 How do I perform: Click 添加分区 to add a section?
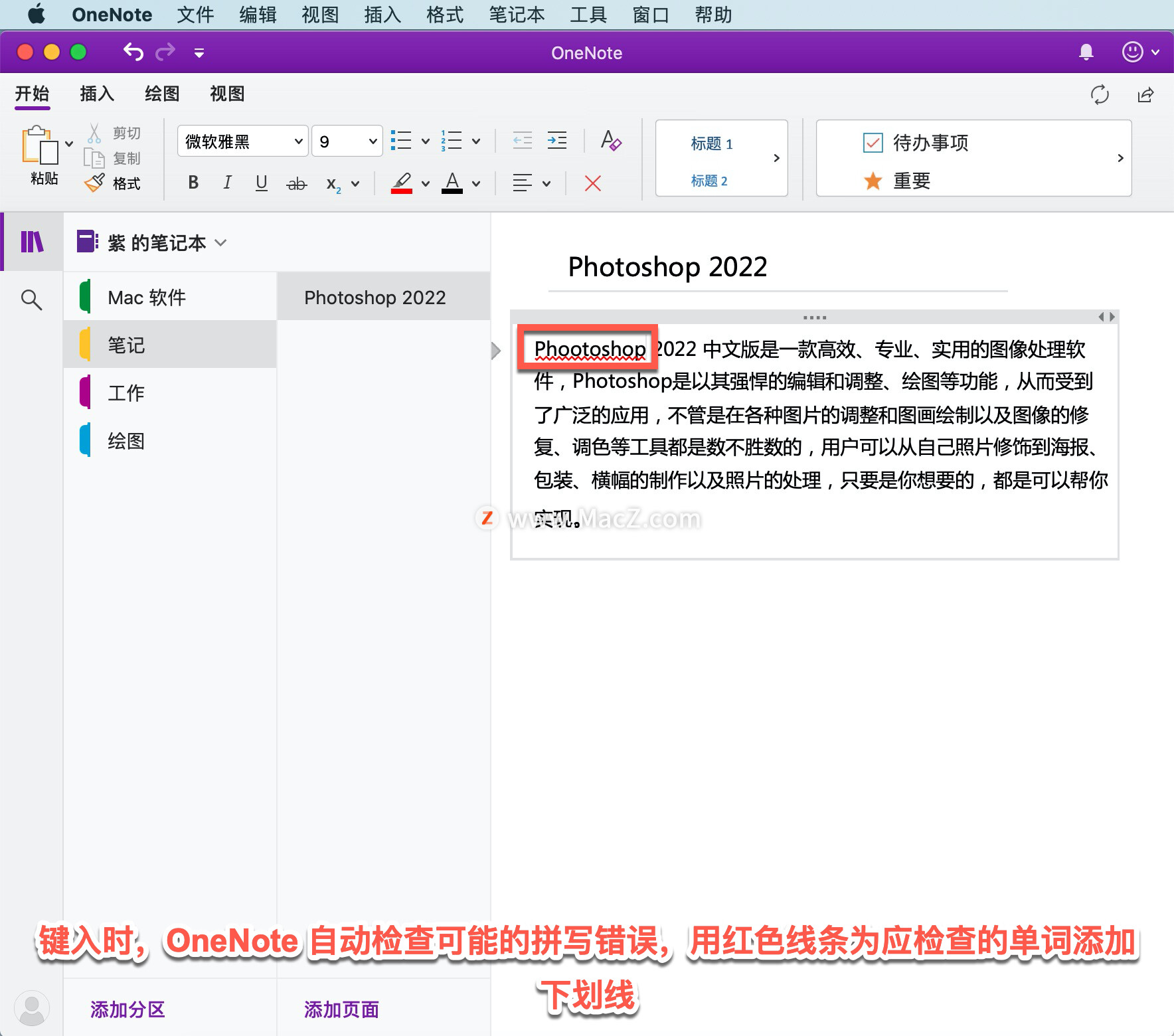[127, 1009]
